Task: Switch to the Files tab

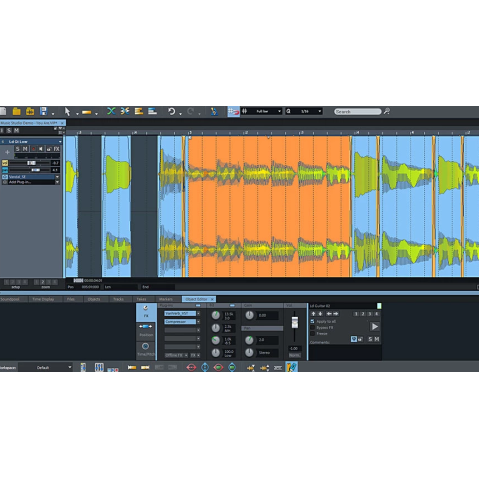Action: coord(71,299)
